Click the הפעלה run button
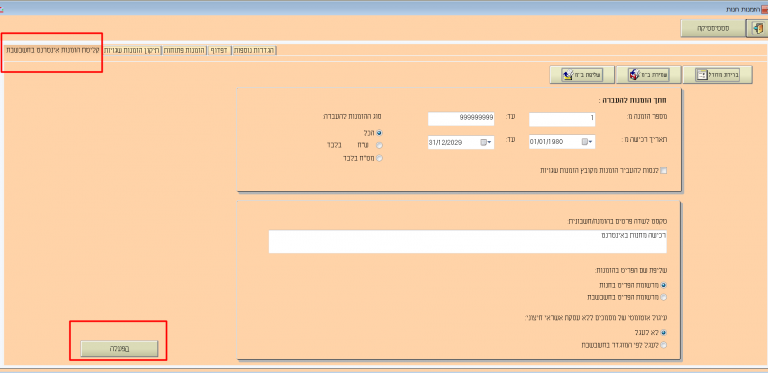This screenshot has width=768, height=373. click(120, 349)
